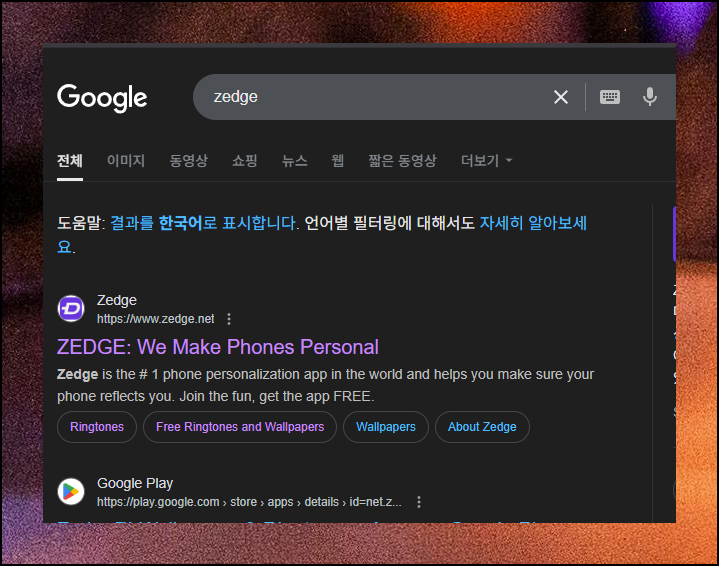Click the About Zedge chip
719x566 pixels.
coord(482,427)
